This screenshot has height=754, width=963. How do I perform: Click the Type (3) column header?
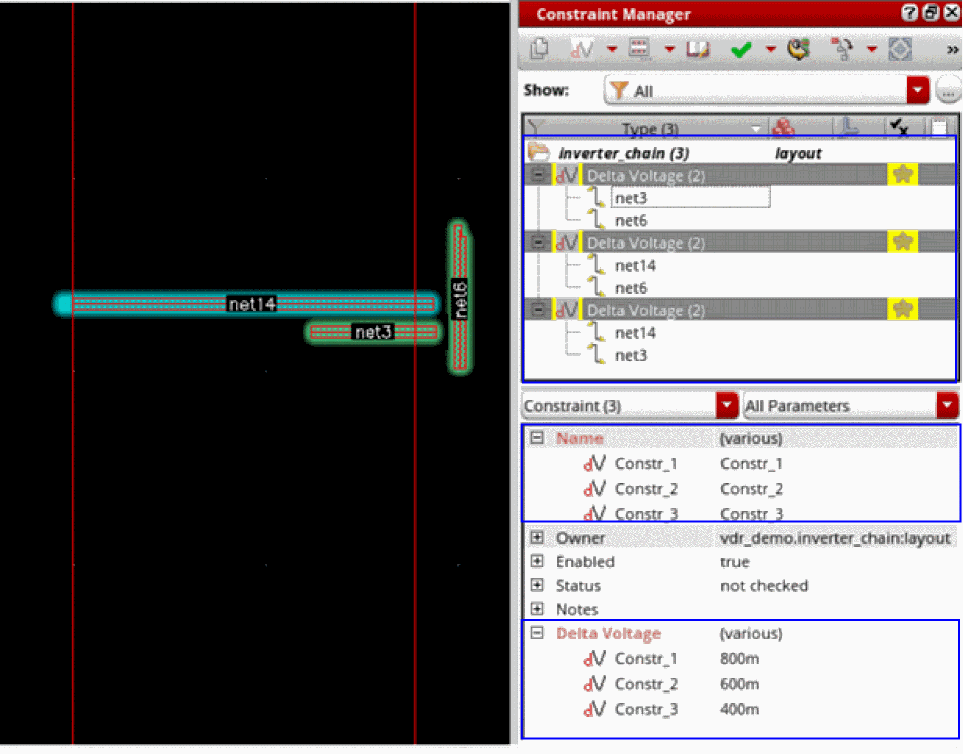[x=650, y=129]
